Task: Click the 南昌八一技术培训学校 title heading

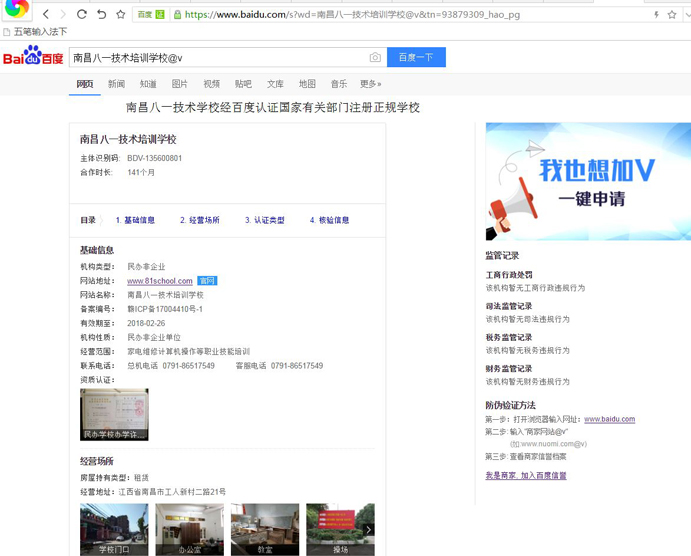Action: tap(128, 139)
